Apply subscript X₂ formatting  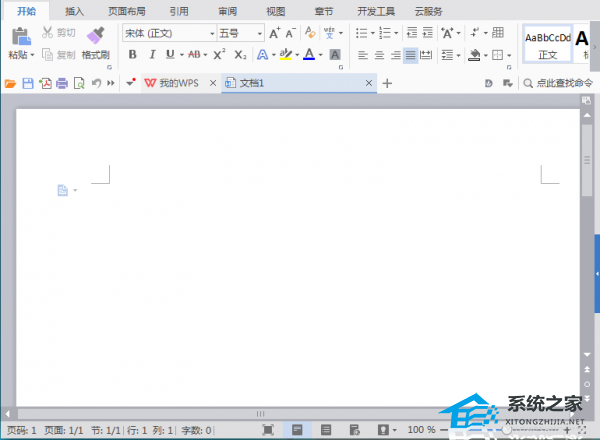(x=240, y=55)
